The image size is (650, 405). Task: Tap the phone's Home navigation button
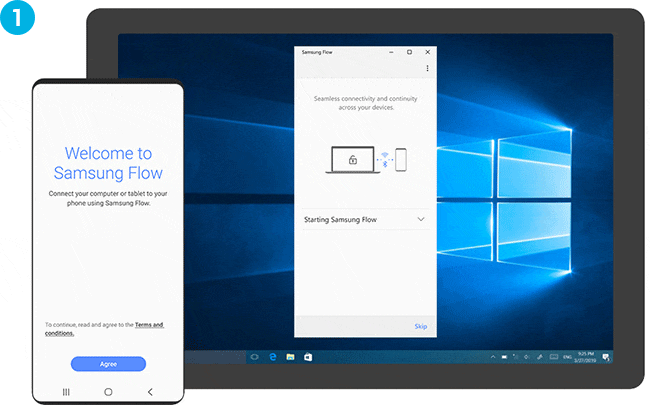(x=108, y=392)
